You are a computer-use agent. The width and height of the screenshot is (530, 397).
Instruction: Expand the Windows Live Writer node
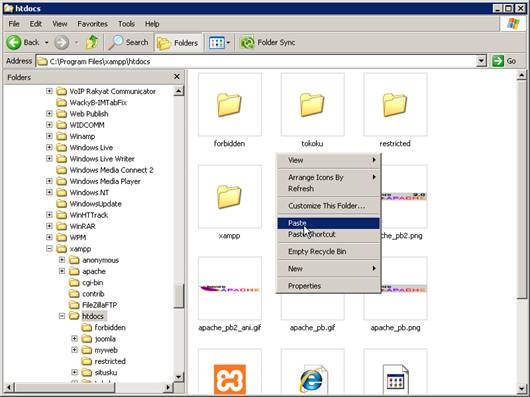tap(49, 159)
